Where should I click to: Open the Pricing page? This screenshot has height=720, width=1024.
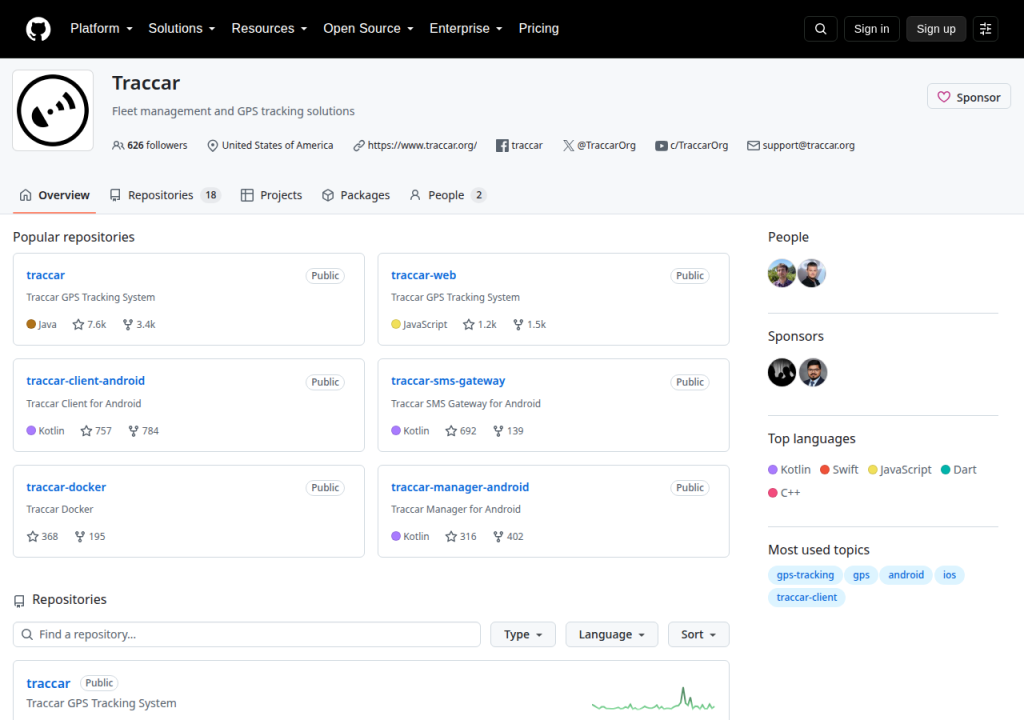pos(539,29)
